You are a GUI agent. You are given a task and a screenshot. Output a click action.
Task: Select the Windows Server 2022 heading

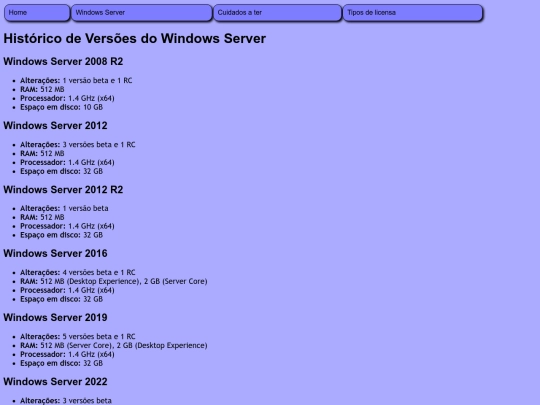[x=55, y=382]
